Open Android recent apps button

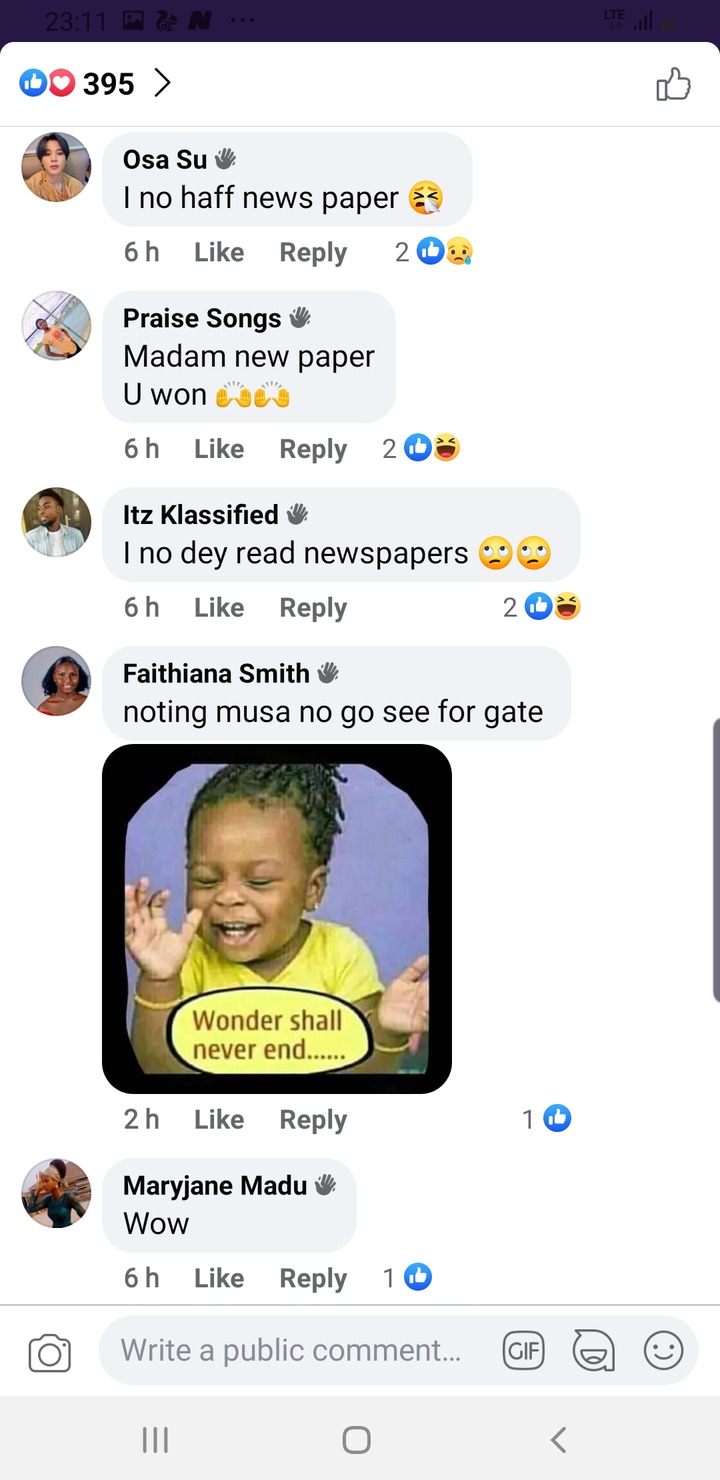click(155, 1440)
